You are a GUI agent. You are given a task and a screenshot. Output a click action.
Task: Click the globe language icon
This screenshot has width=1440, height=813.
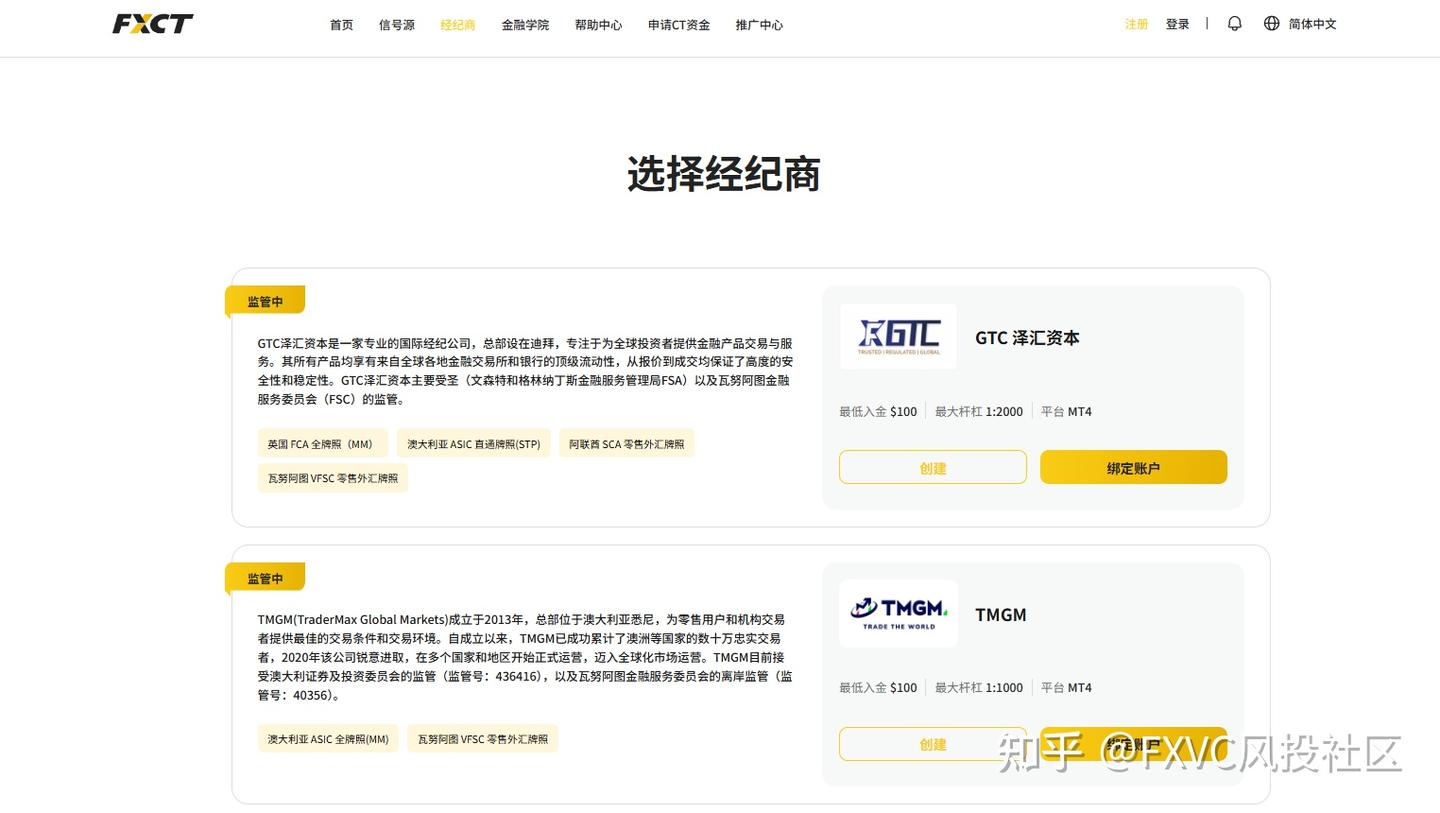(x=1272, y=23)
